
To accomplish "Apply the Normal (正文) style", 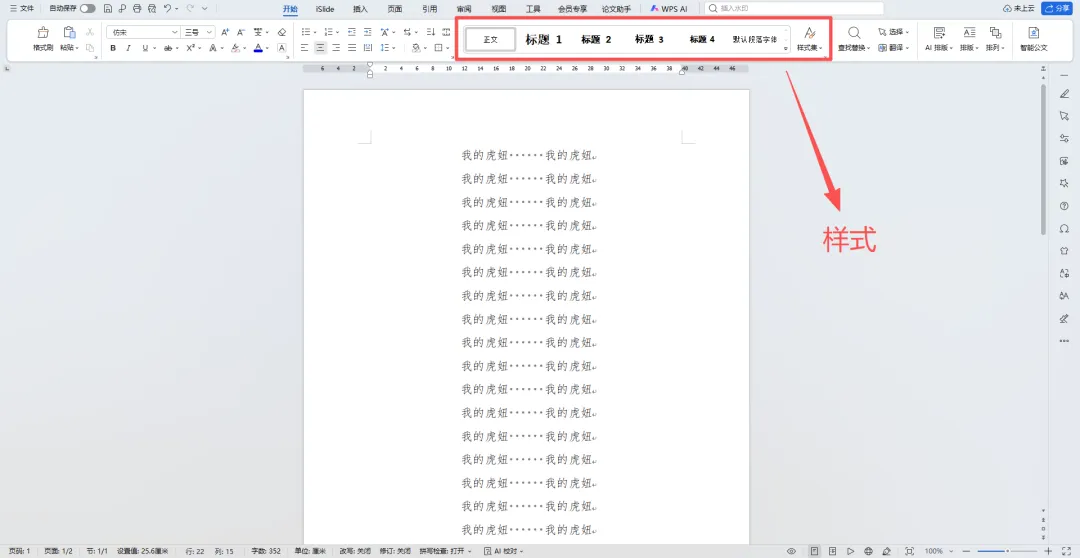I will click(x=490, y=39).
